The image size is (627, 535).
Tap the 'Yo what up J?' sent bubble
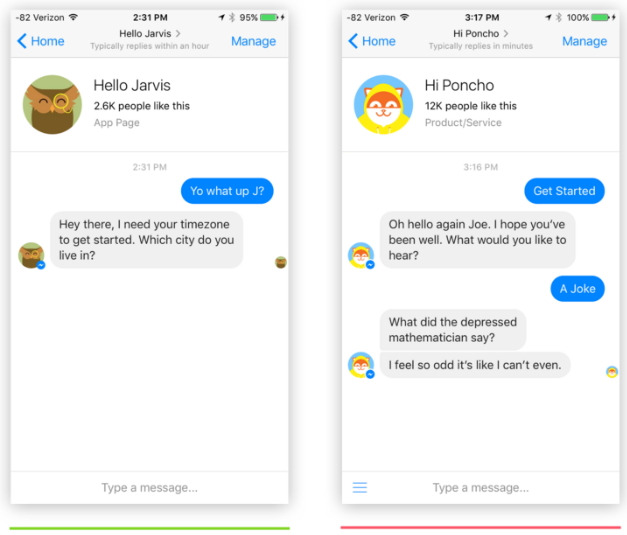(227, 191)
